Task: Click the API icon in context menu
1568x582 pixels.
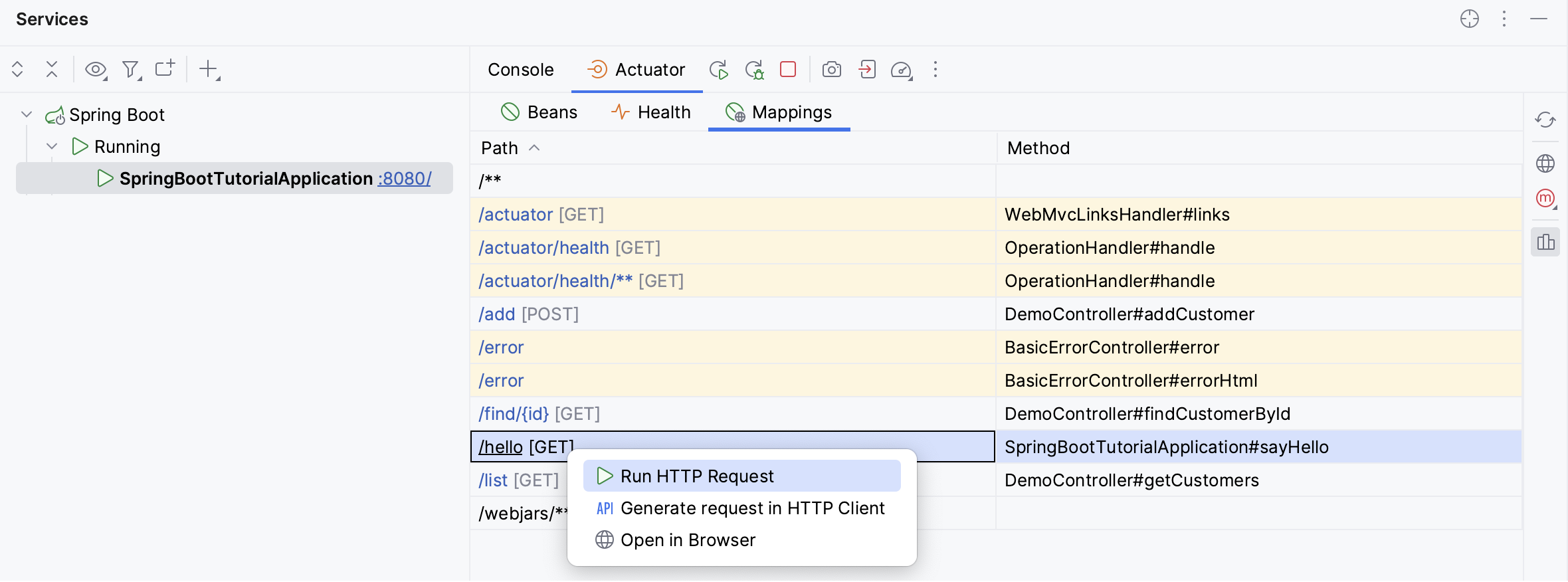Action: 605,508
